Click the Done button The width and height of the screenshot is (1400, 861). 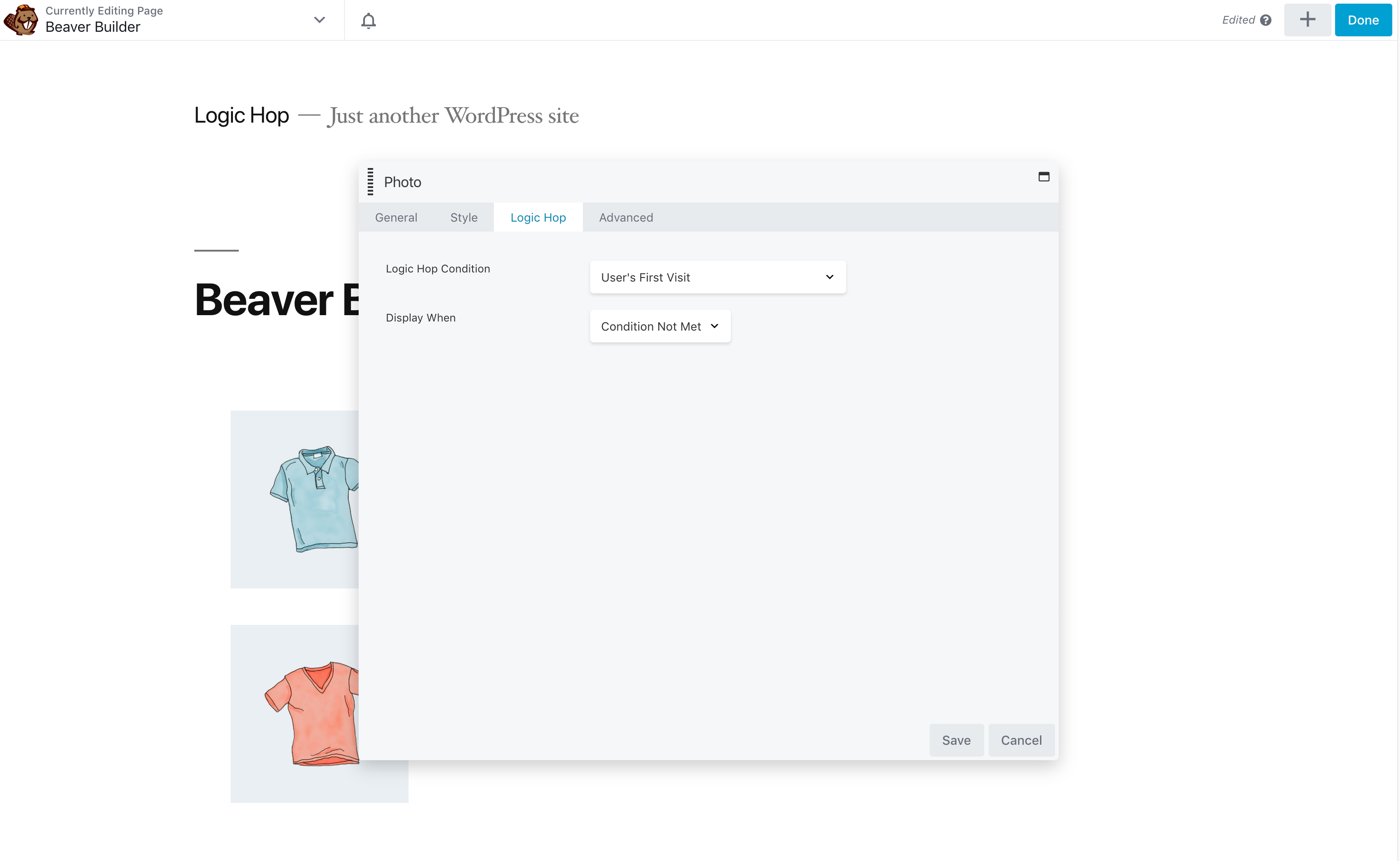click(x=1363, y=20)
